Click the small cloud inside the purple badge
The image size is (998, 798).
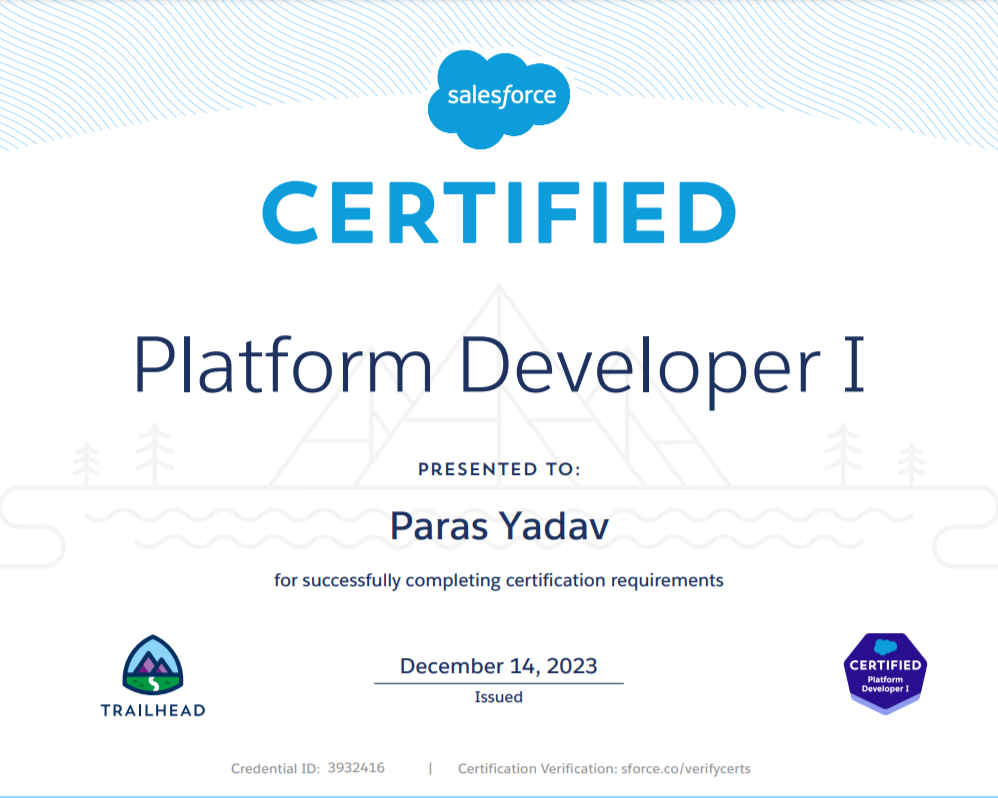(885, 646)
